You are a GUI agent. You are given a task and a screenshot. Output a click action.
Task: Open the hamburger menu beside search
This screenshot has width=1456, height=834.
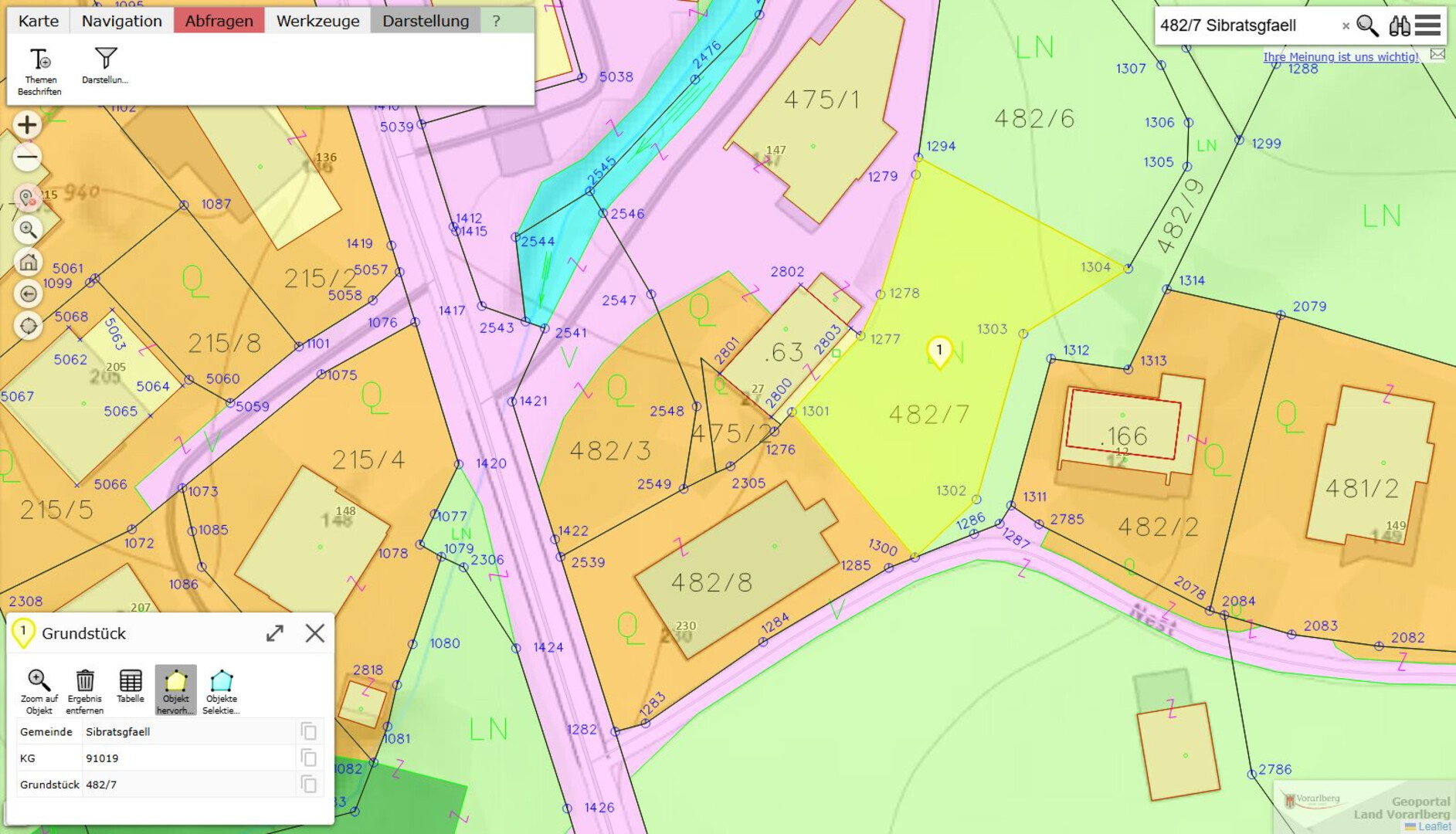point(1428,25)
